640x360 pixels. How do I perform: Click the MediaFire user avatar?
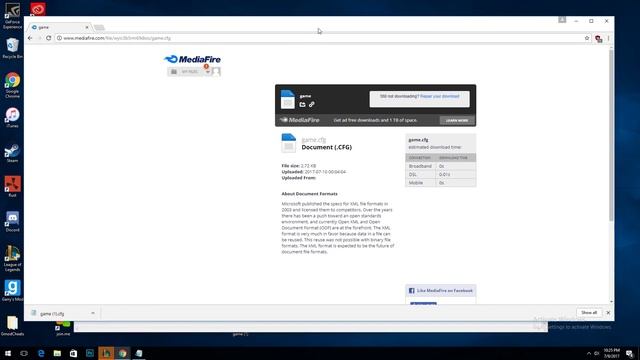point(216,72)
